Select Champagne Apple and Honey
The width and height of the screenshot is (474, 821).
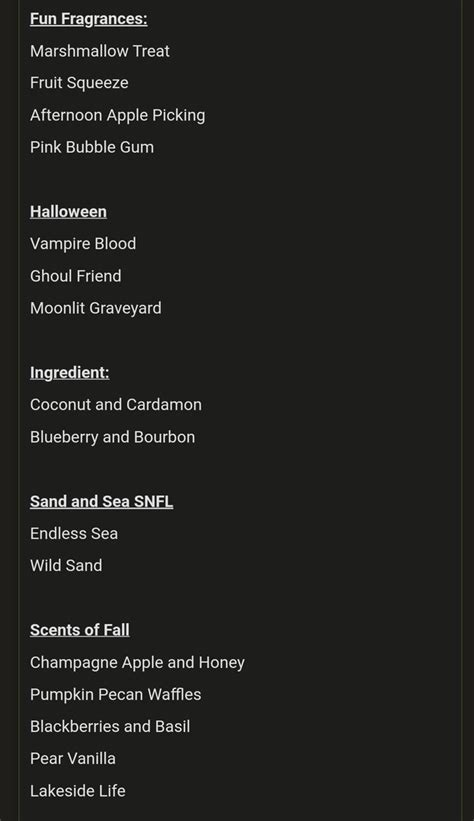(137, 662)
